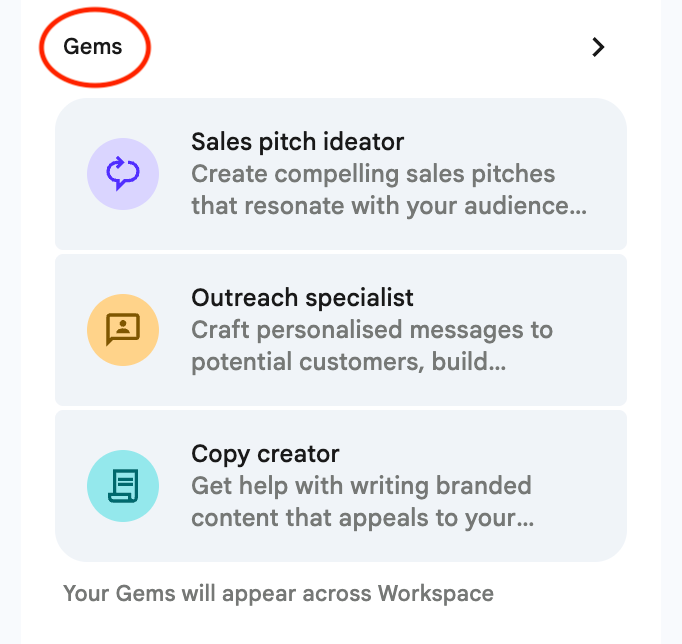Image resolution: width=682 pixels, height=644 pixels.
Task: Click 'that resonate with your audience…' truncated line
Action: click(x=388, y=207)
